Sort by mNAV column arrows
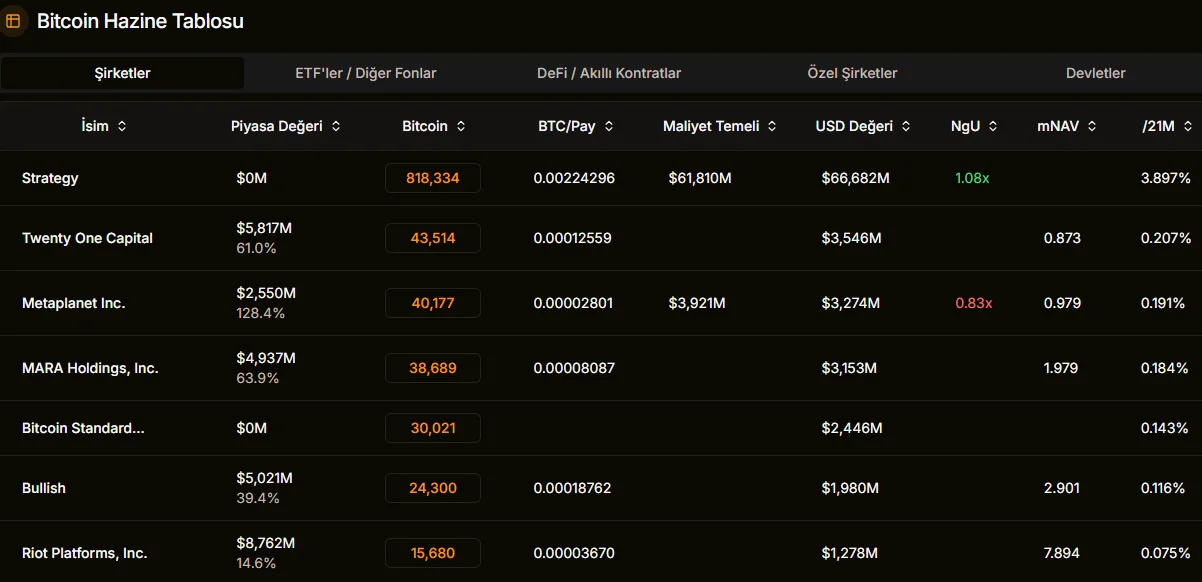The image size is (1202, 582). (x=1092, y=127)
